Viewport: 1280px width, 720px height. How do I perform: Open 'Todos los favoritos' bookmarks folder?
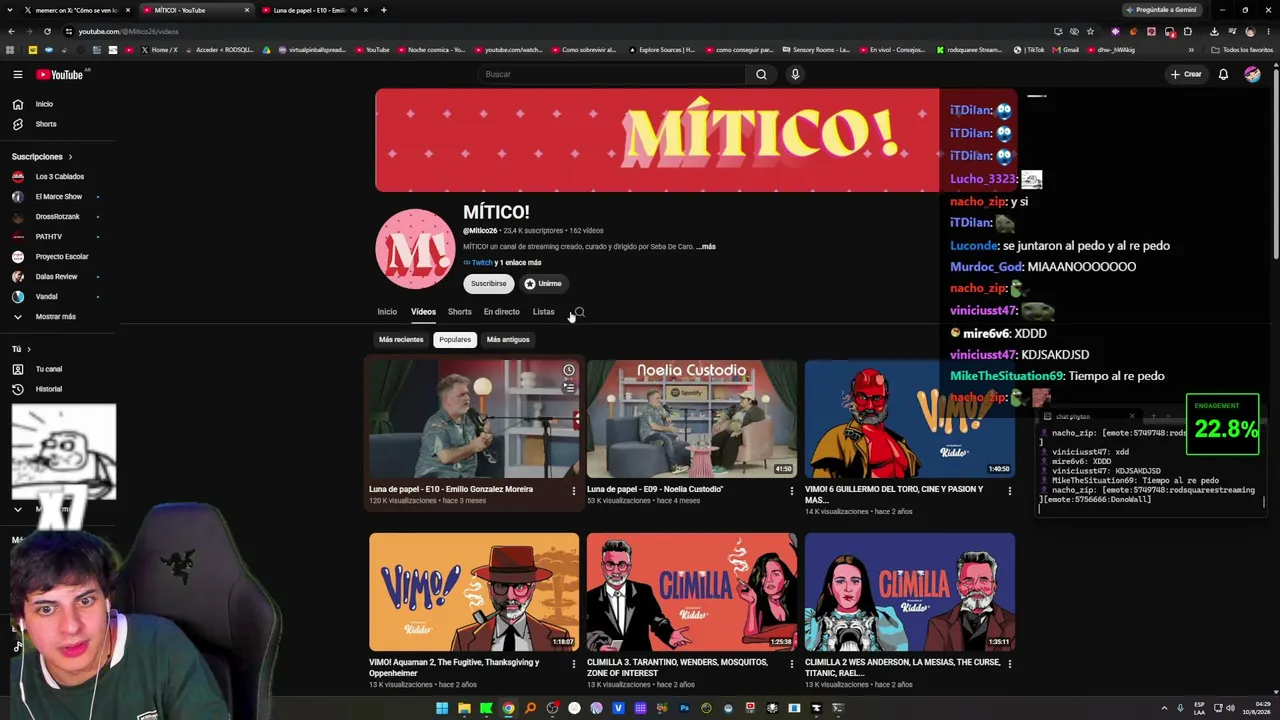[1243, 50]
